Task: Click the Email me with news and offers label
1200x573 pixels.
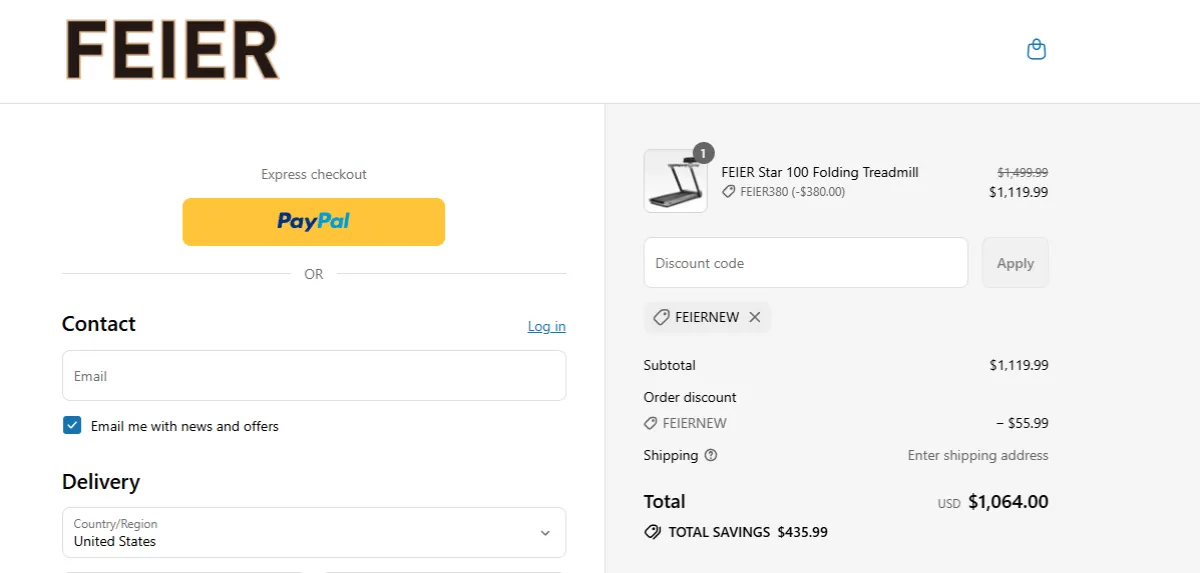Action: 185,426
